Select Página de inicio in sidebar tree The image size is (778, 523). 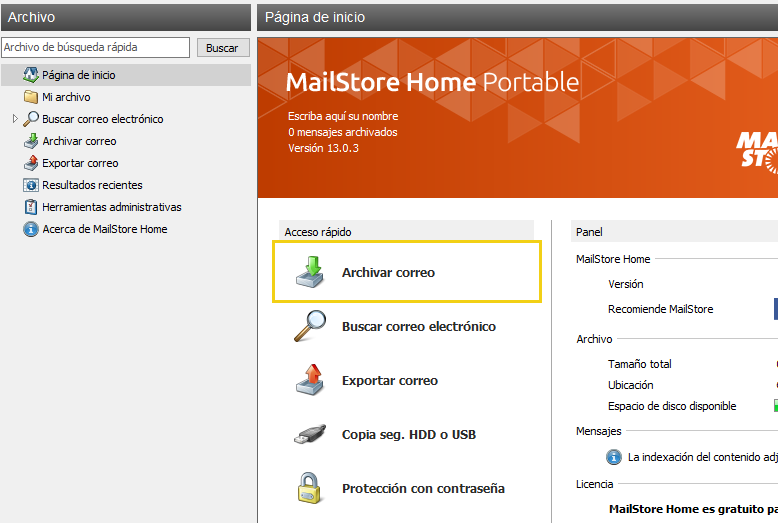click(x=126, y=75)
